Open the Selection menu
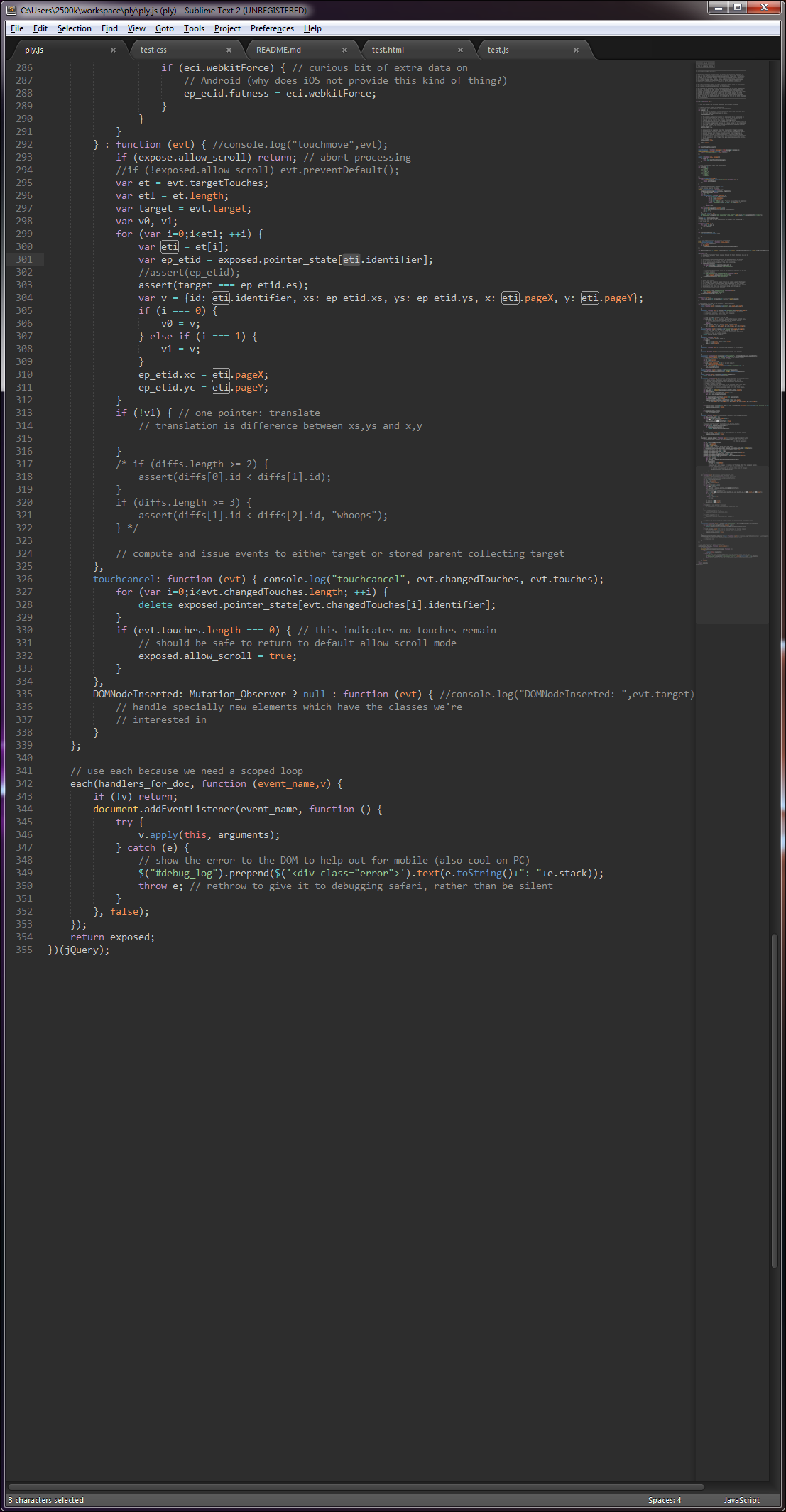Image resolution: width=786 pixels, height=1512 pixels. tap(74, 28)
